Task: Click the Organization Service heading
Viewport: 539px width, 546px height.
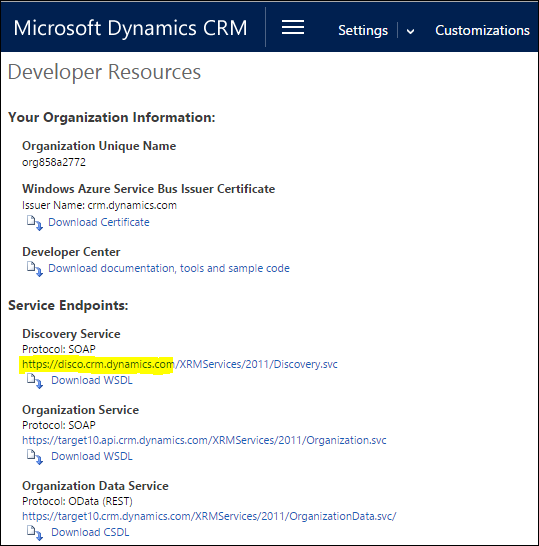Action: pos(80,410)
